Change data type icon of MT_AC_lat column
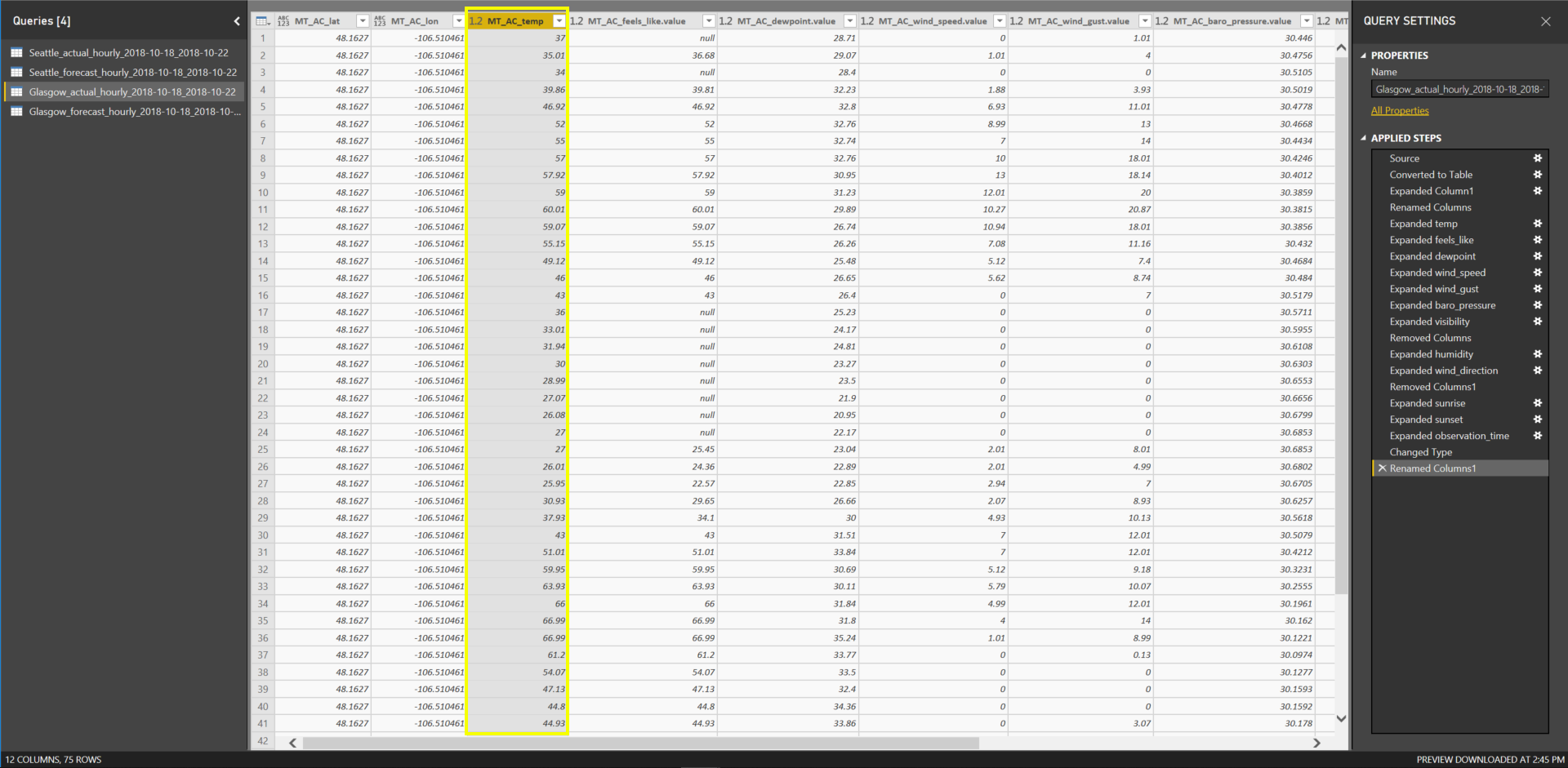 (x=283, y=21)
